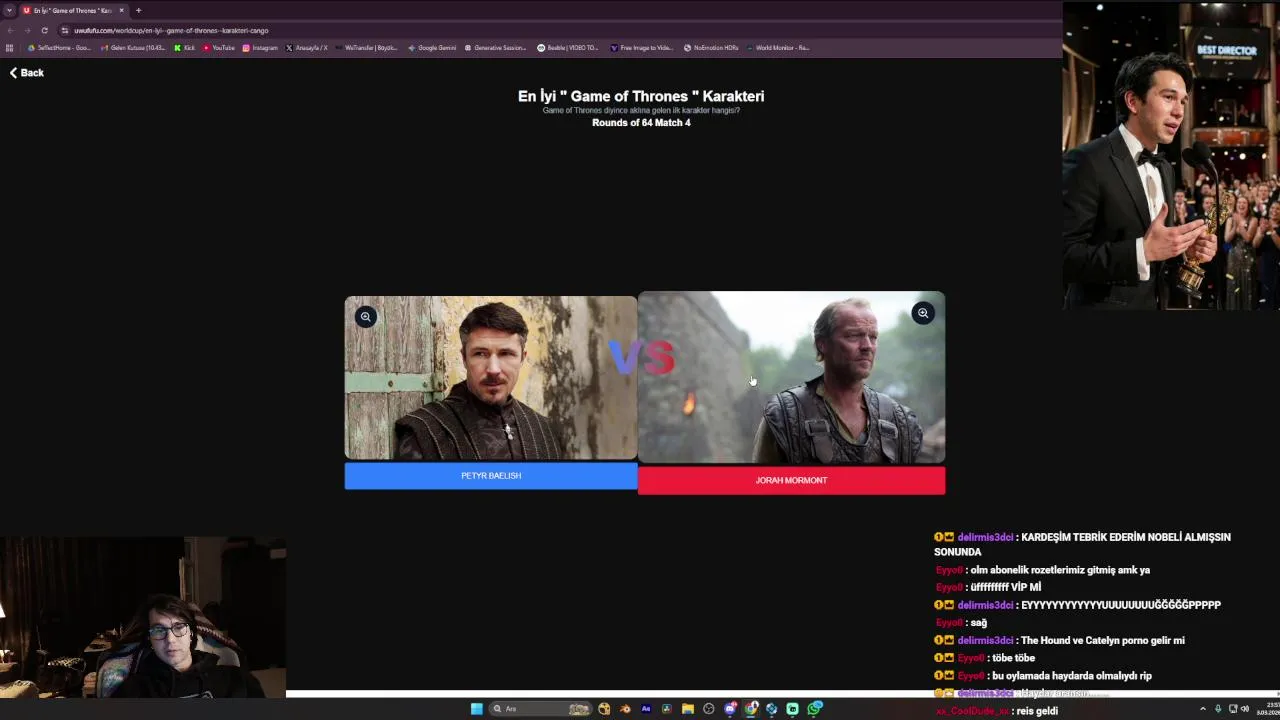This screenshot has width=1280, height=720.
Task: Open the Google Gemini bookmark
Action: [x=432, y=47]
